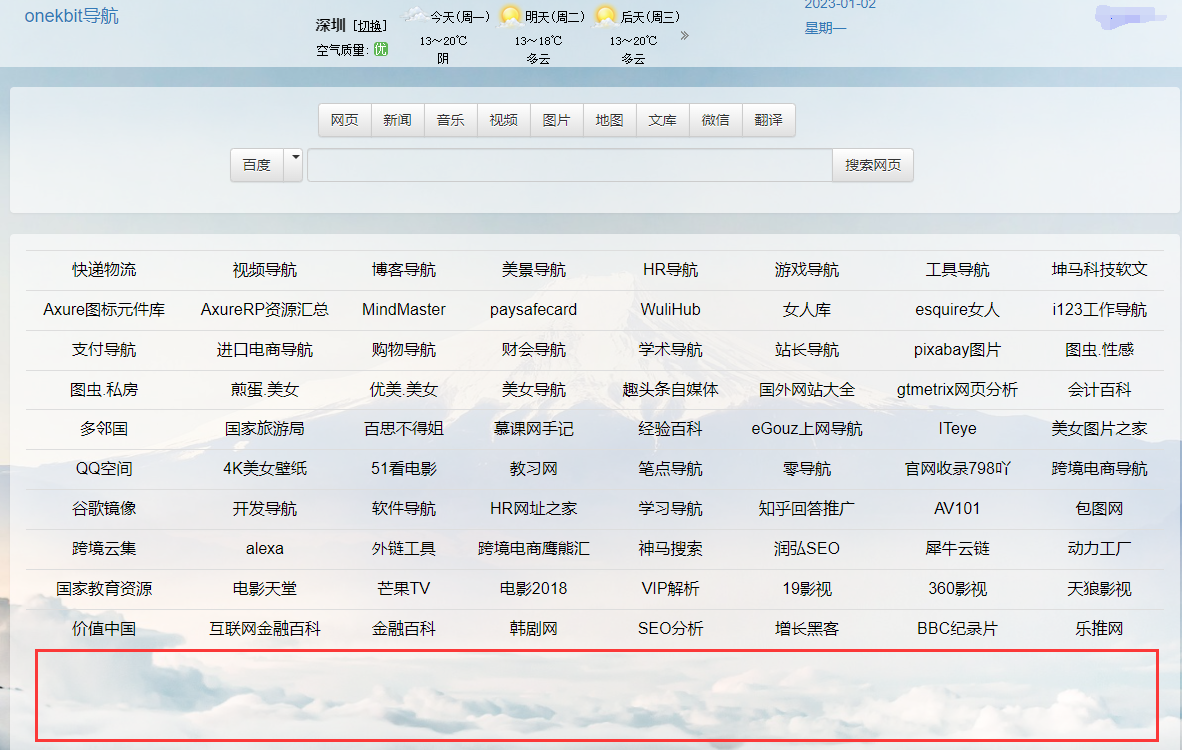Click the 百度 search engine button
The image size is (1182, 750).
pyautogui.click(x=256, y=164)
